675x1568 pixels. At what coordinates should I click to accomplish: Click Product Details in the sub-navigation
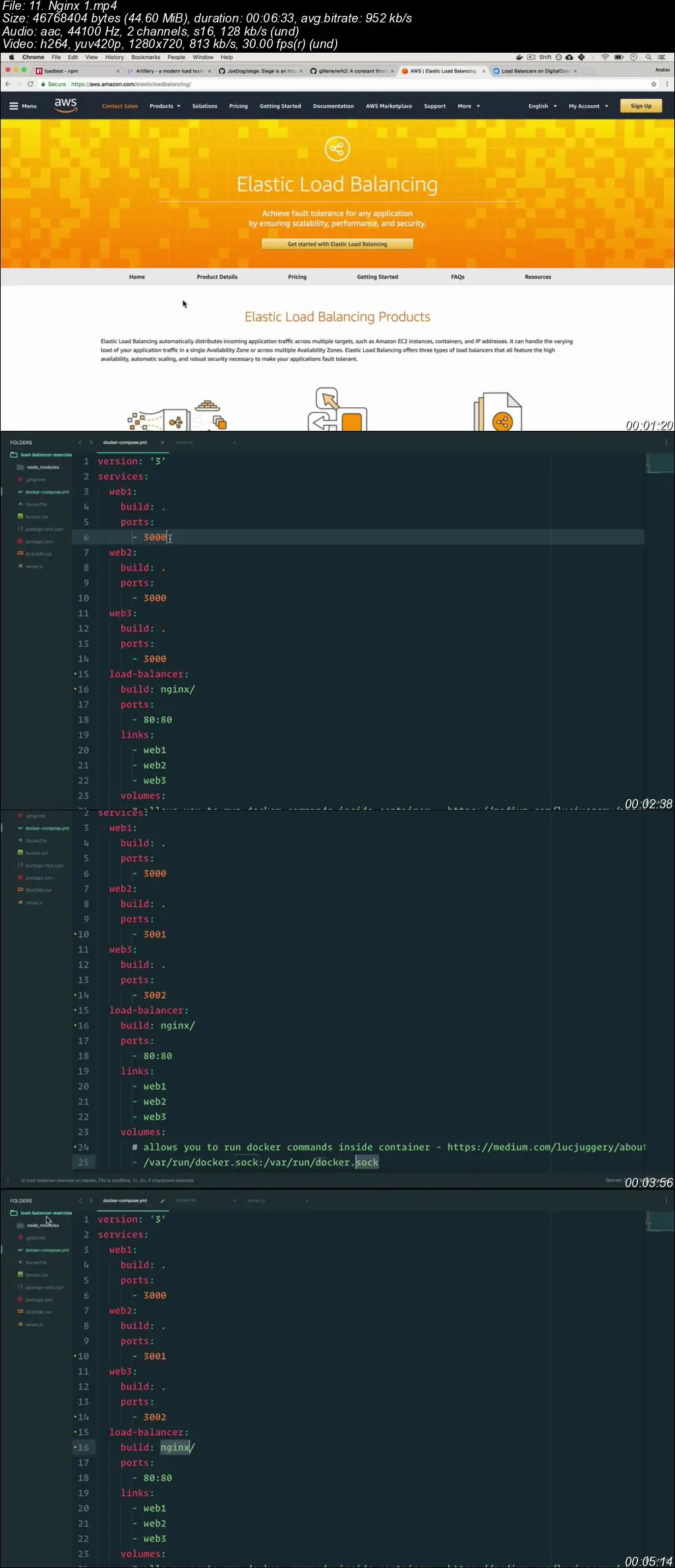click(217, 277)
